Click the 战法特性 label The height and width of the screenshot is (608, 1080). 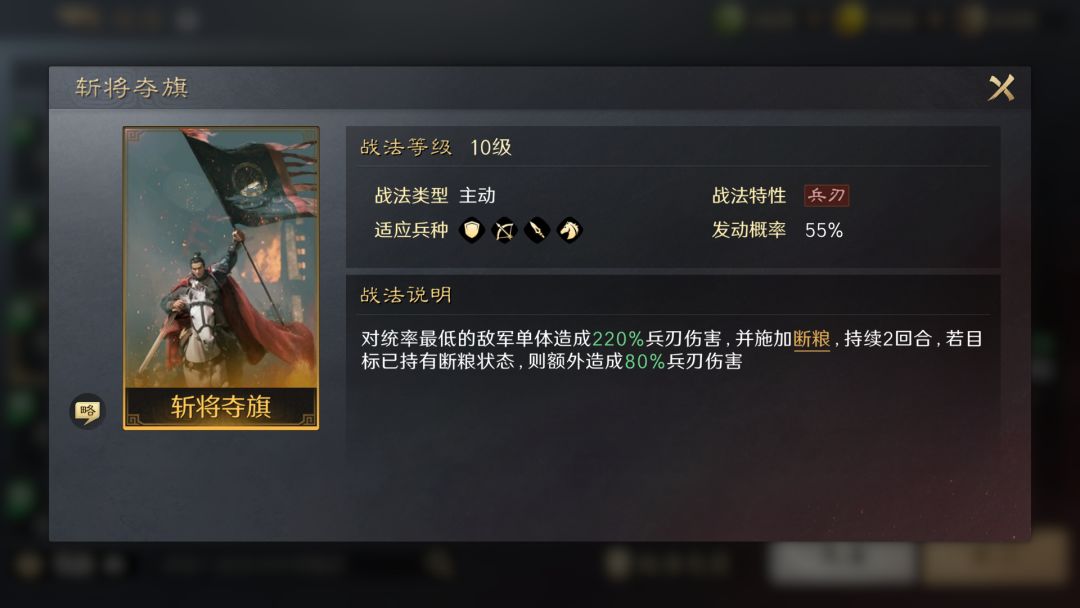pos(749,196)
